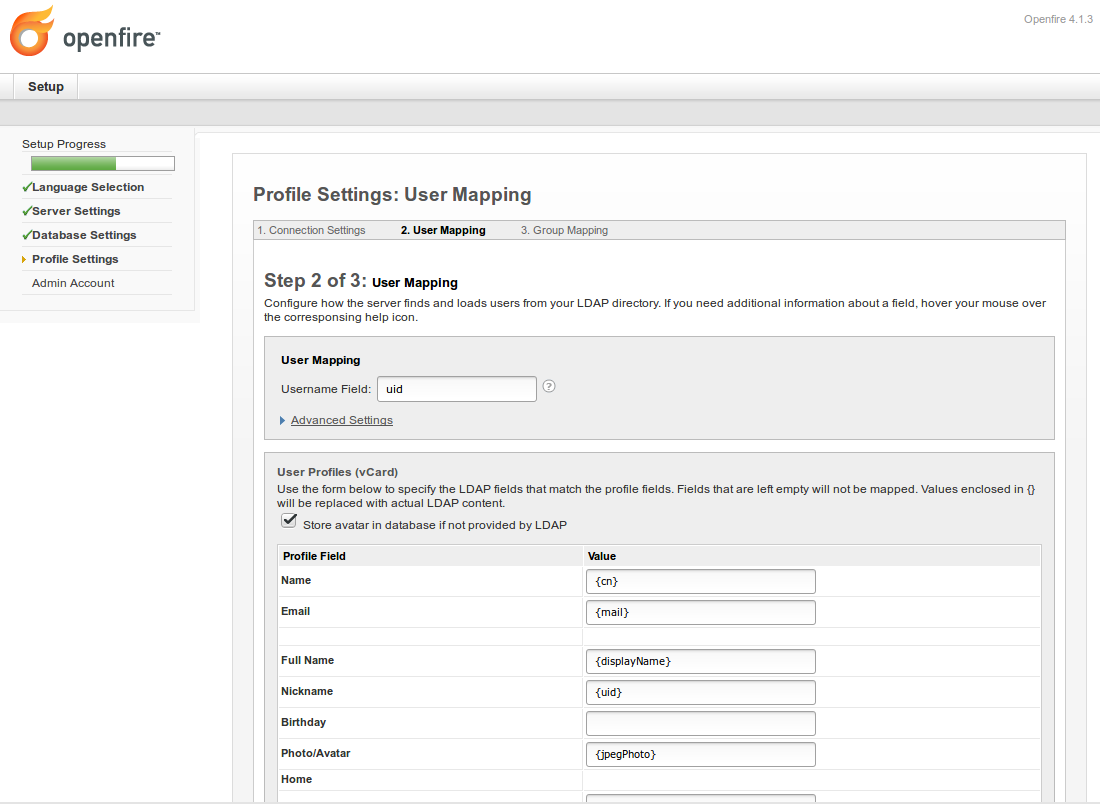Switch to 1. Connection Settings step
The width and height of the screenshot is (1100, 804).
pyautogui.click(x=311, y=230)
